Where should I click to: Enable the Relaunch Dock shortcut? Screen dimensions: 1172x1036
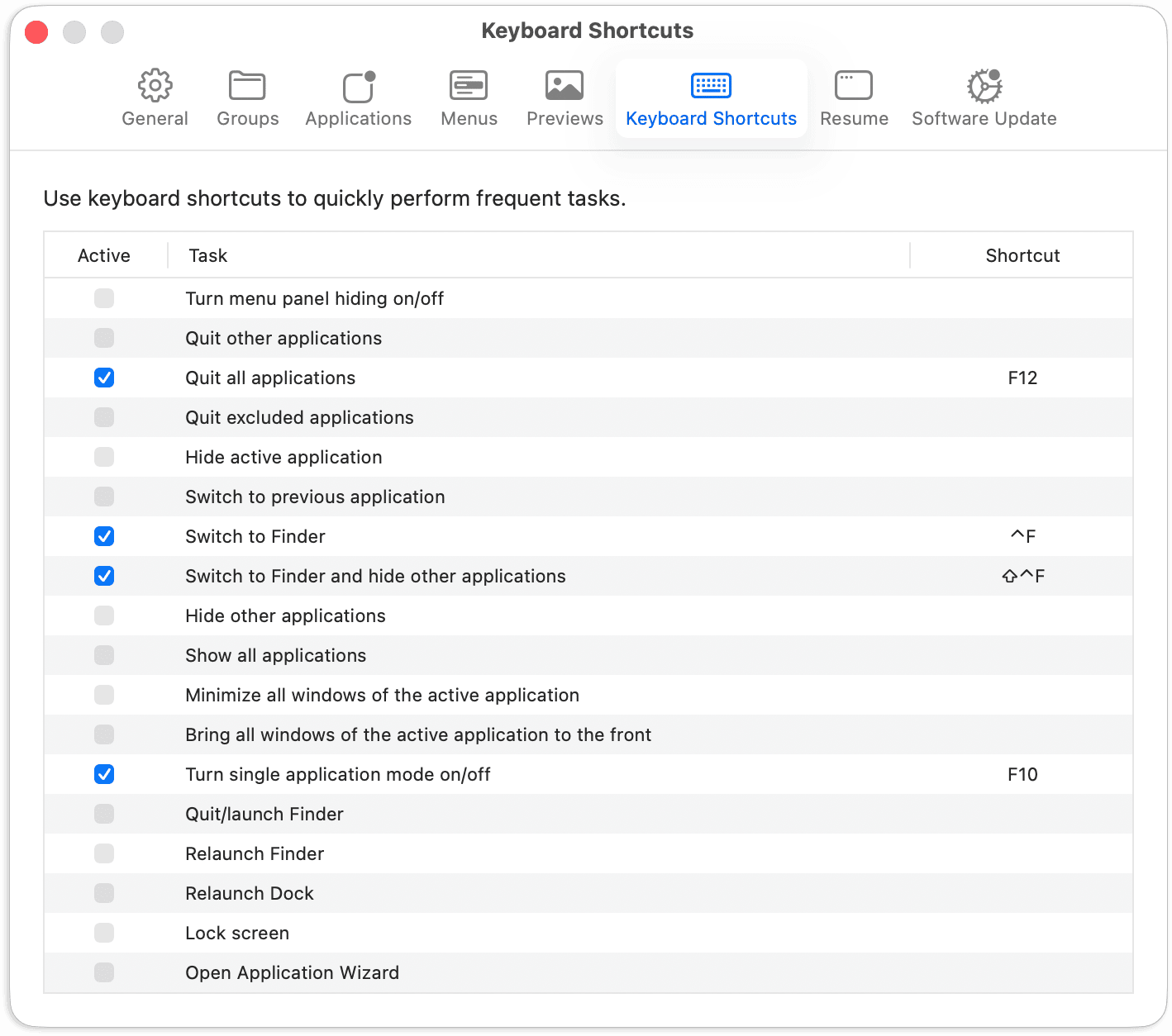pos(104,893)
